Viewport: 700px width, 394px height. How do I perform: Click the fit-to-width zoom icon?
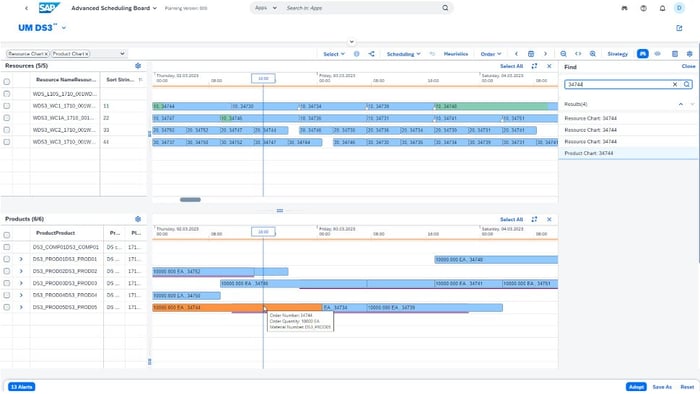tap(578, 54)
